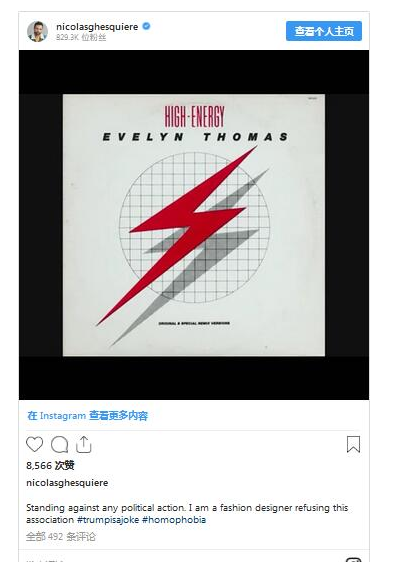Open the nicolasghesquiere name above the caption

click(67, 483)
